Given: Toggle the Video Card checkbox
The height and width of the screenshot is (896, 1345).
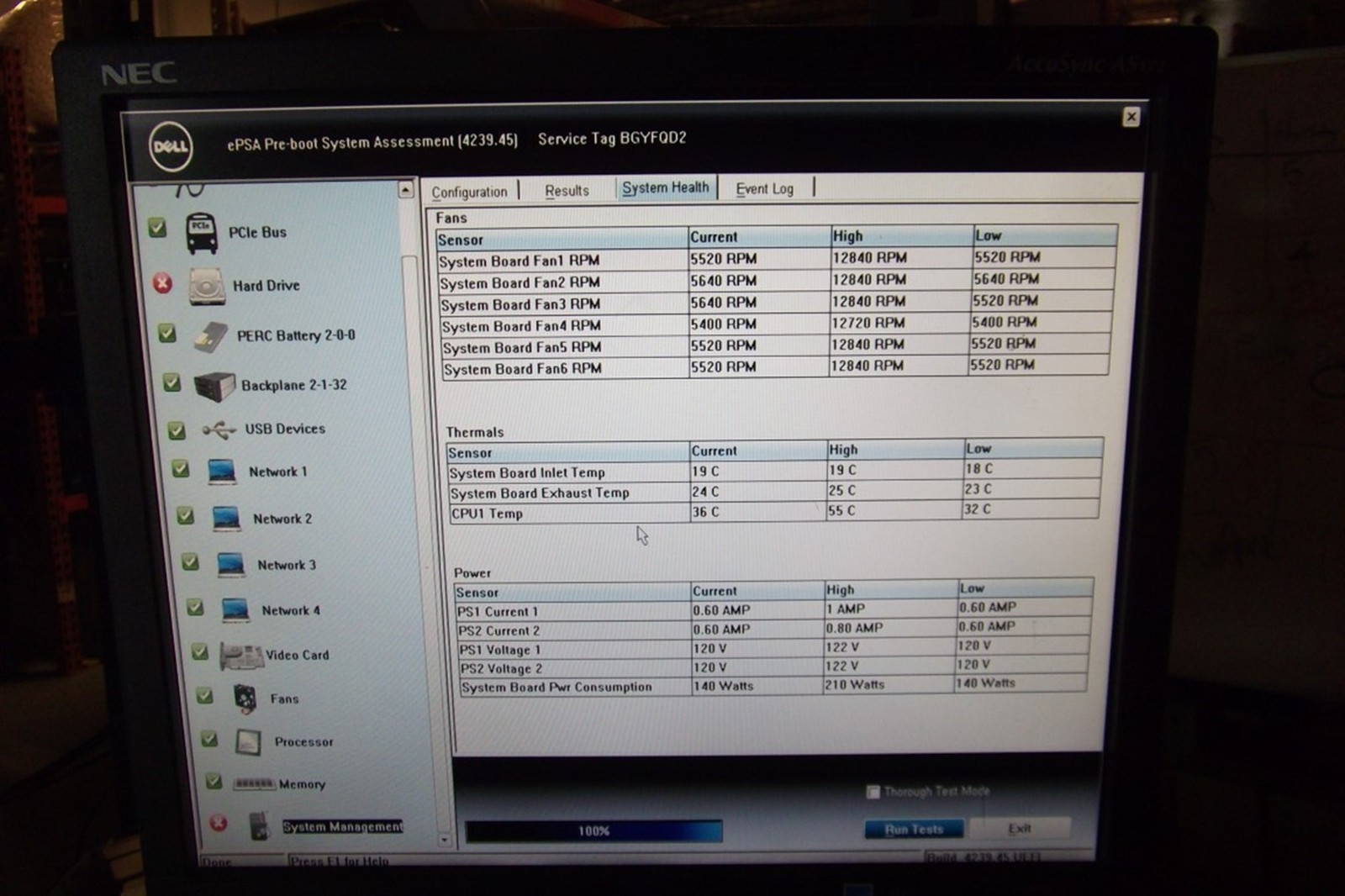Looking at the screenshot, I should [199, 651].
